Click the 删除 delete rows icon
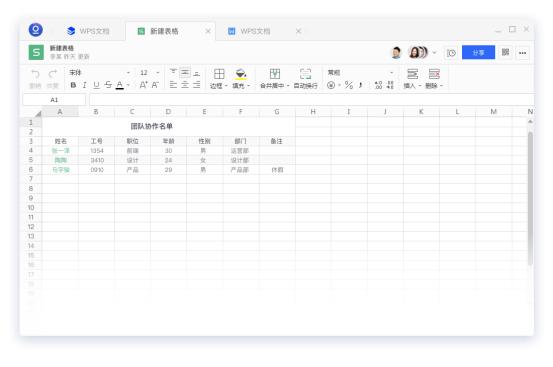 (434, 74)
